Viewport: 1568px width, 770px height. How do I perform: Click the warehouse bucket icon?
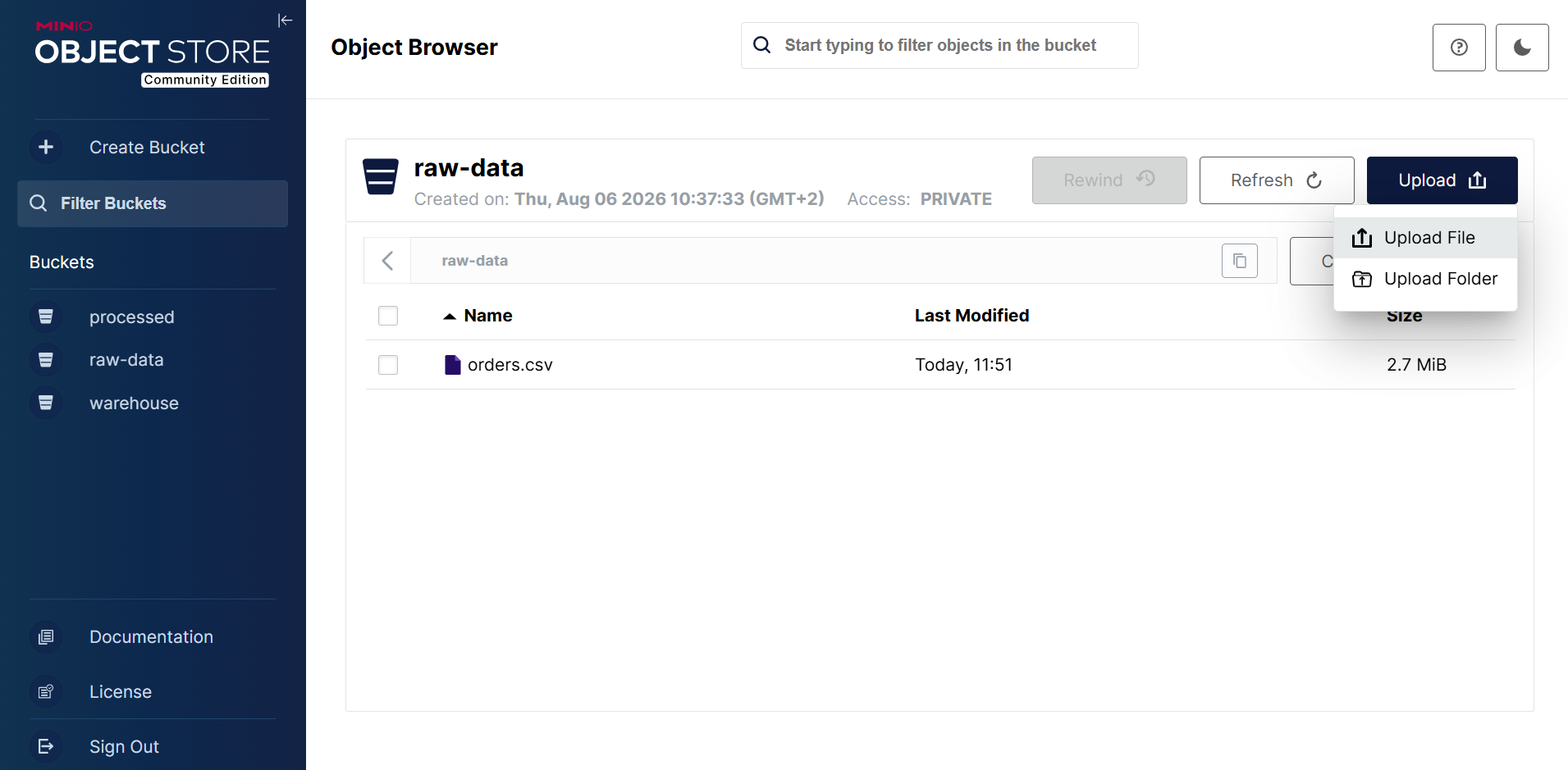(46, 403)
